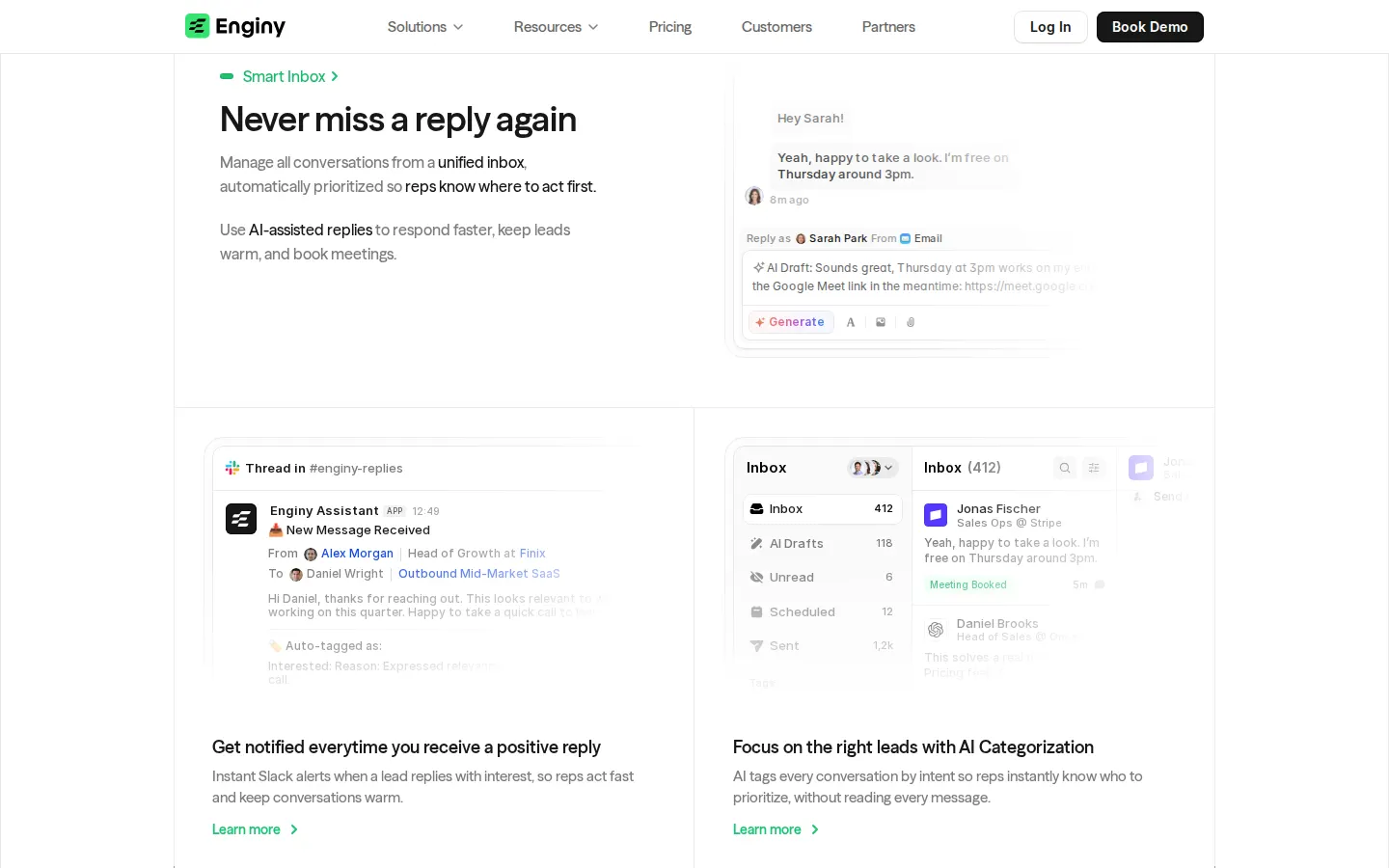Screen dimensions: 1389x868
Task: Open the Daniel Brooks conversation
Action: tap(1013, 648)
